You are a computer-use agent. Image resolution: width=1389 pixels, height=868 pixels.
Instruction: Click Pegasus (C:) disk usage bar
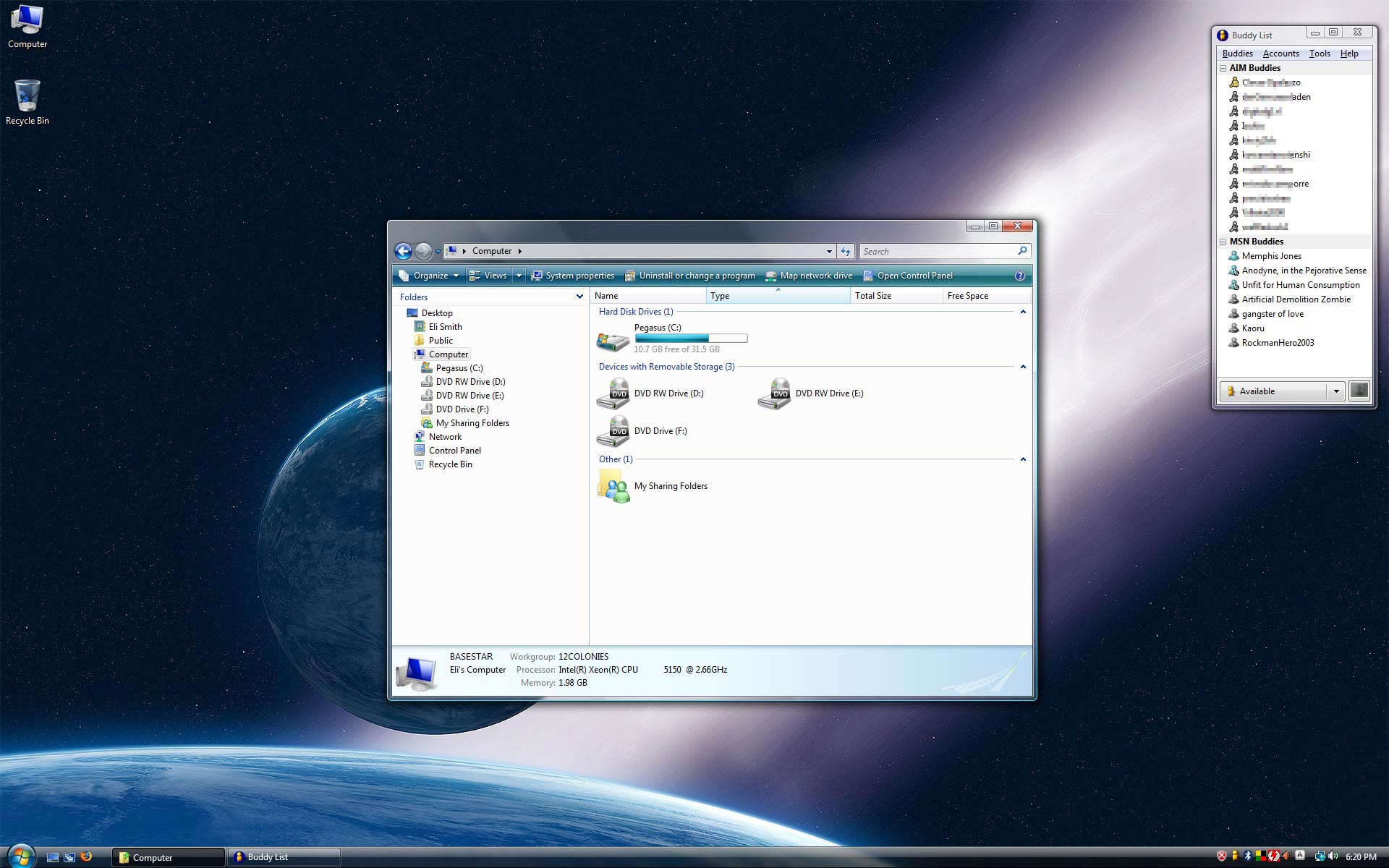691,339
